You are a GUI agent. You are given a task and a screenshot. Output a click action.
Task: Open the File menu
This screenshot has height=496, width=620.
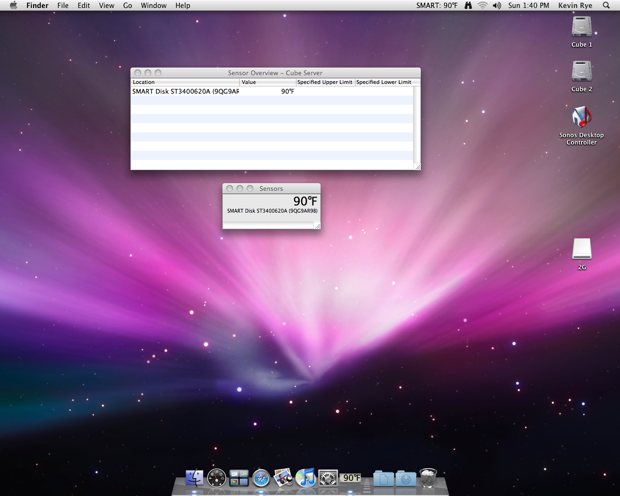click(62, 5)
